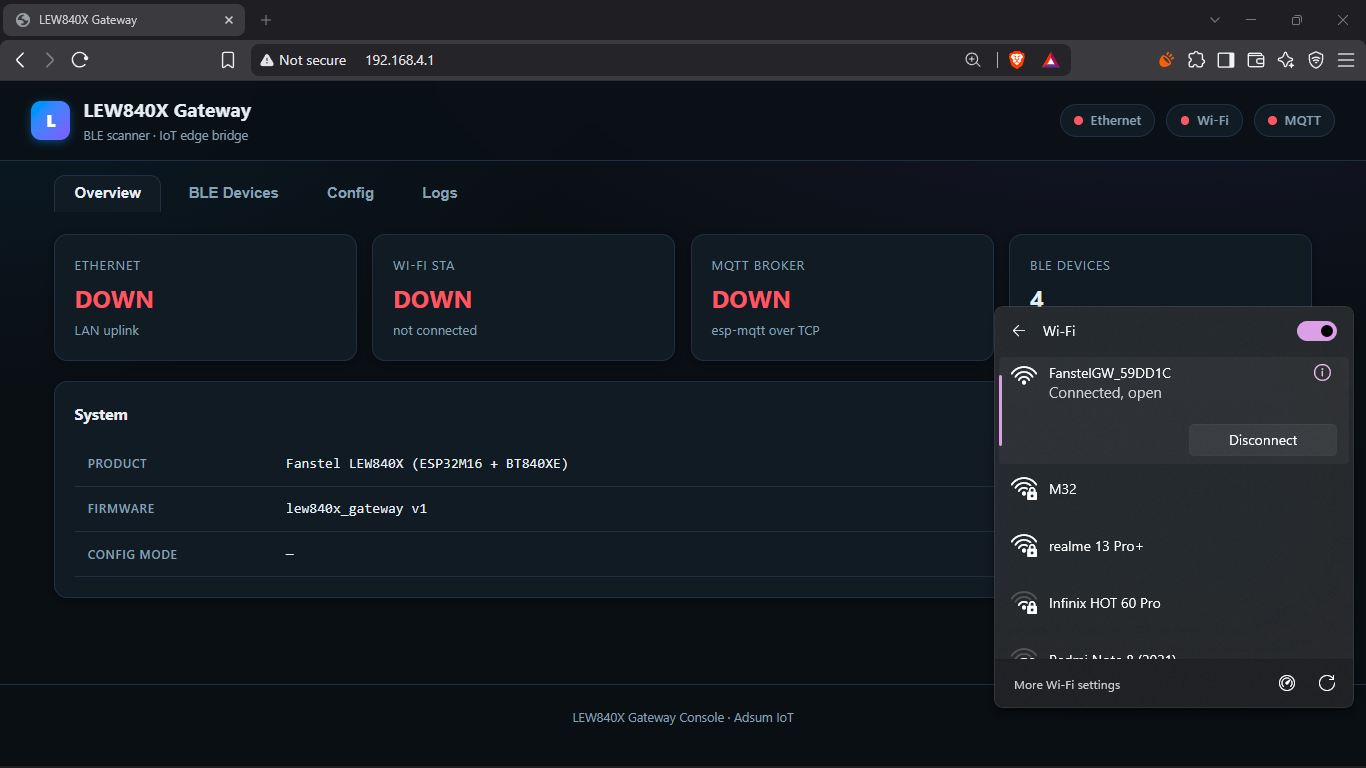This screenshot has height=768, width=1366.
Task: Open Brave VPN shield icon
Action: (1316, 60)
